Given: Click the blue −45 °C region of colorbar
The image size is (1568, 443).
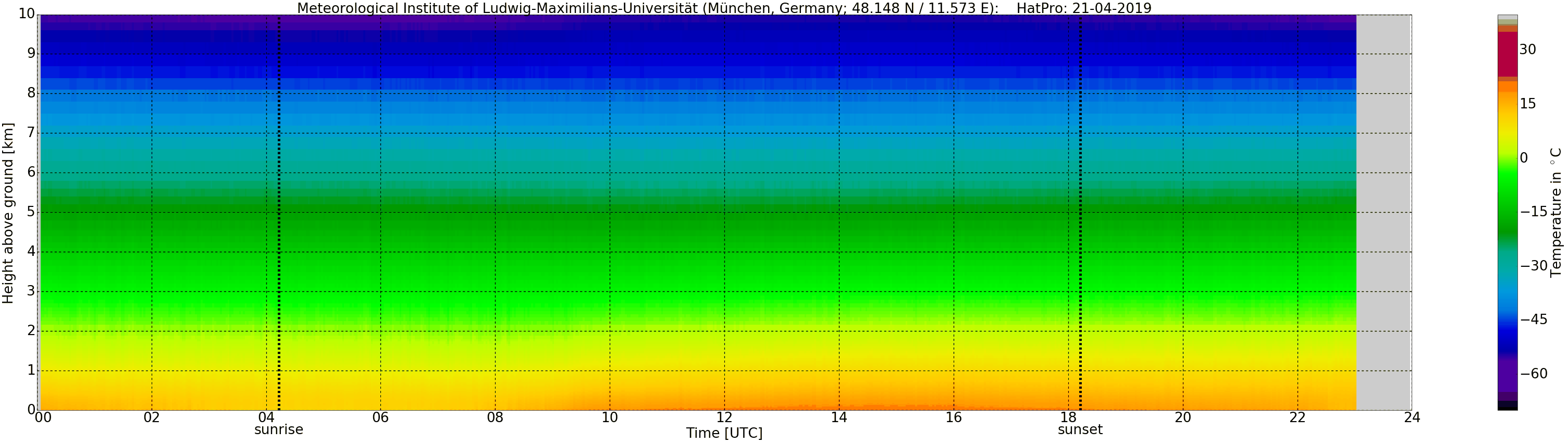Looking at the screenshot, I should click(1507, 319).
